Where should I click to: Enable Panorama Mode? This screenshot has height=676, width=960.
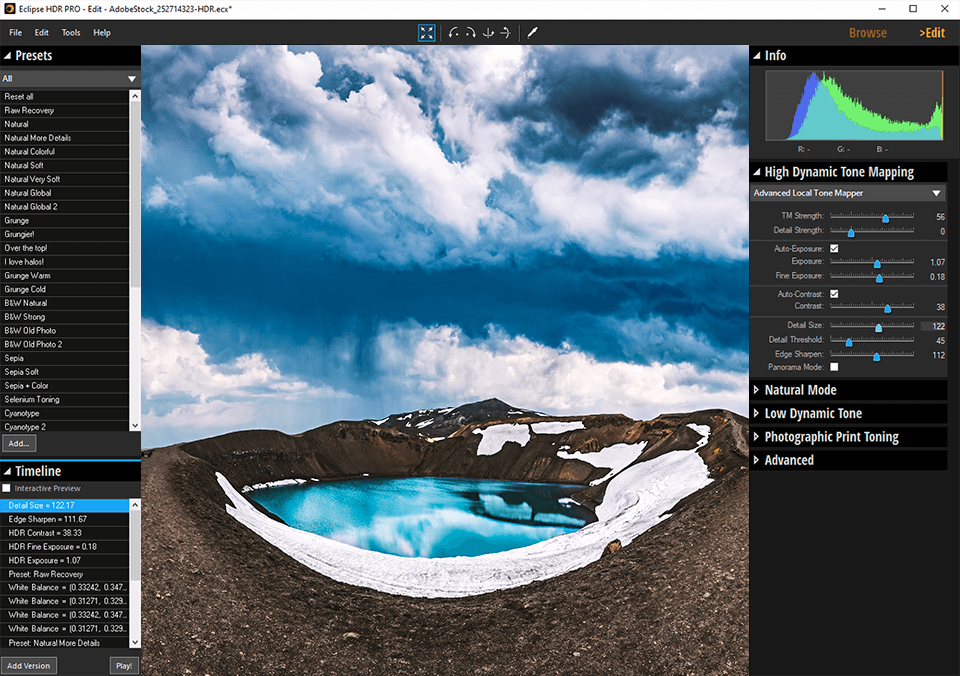(834, 367)
